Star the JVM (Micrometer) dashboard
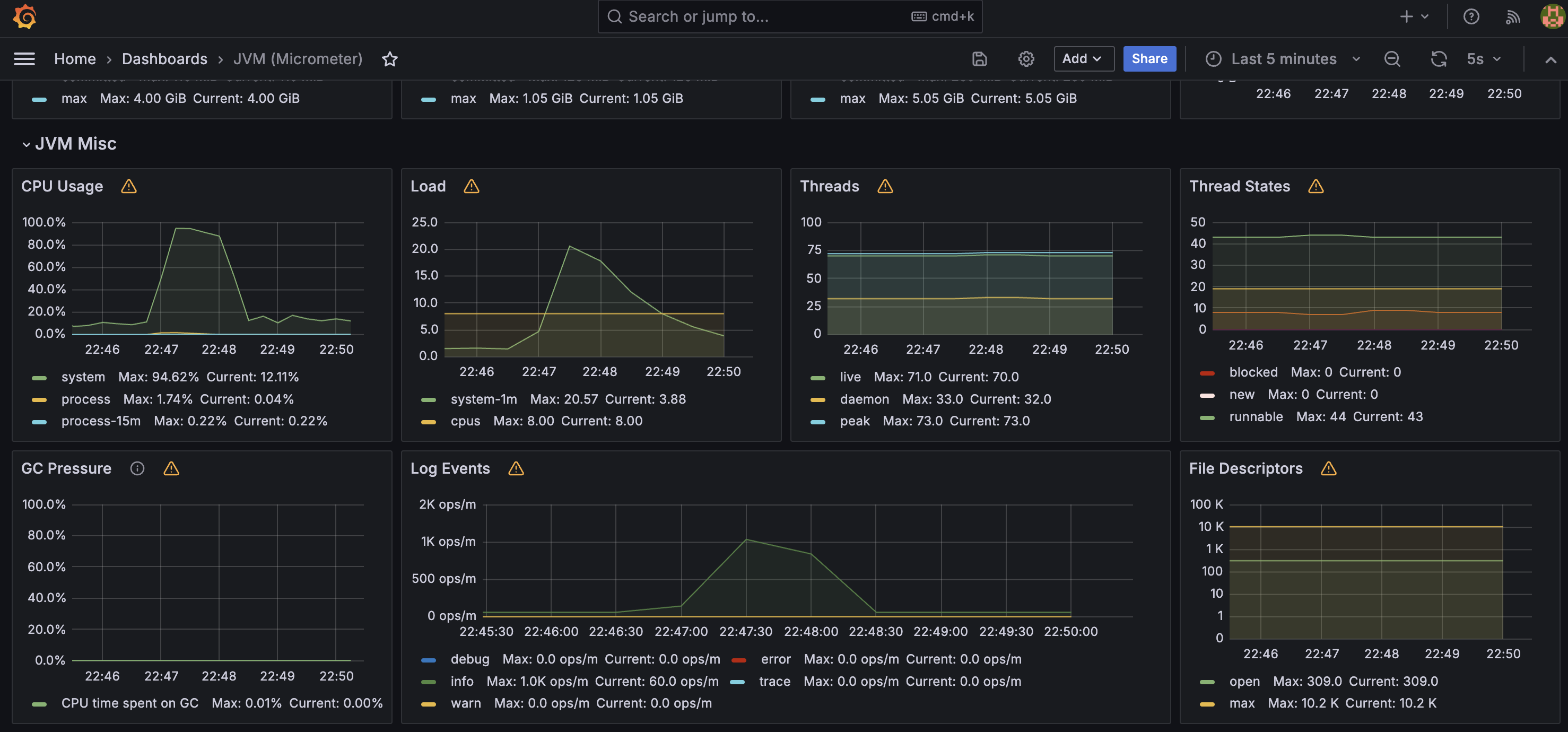 pyautogui.click(x=389, y=59)
